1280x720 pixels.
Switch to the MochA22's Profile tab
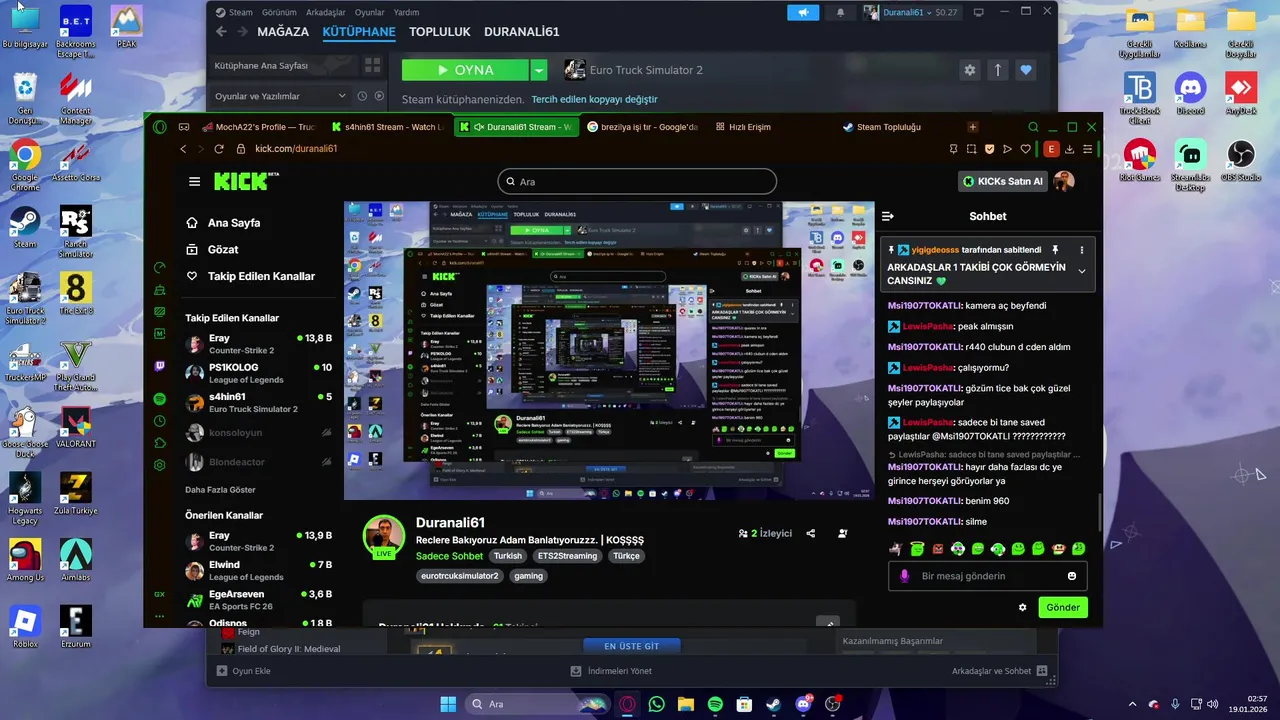click(x=258, y=127)
